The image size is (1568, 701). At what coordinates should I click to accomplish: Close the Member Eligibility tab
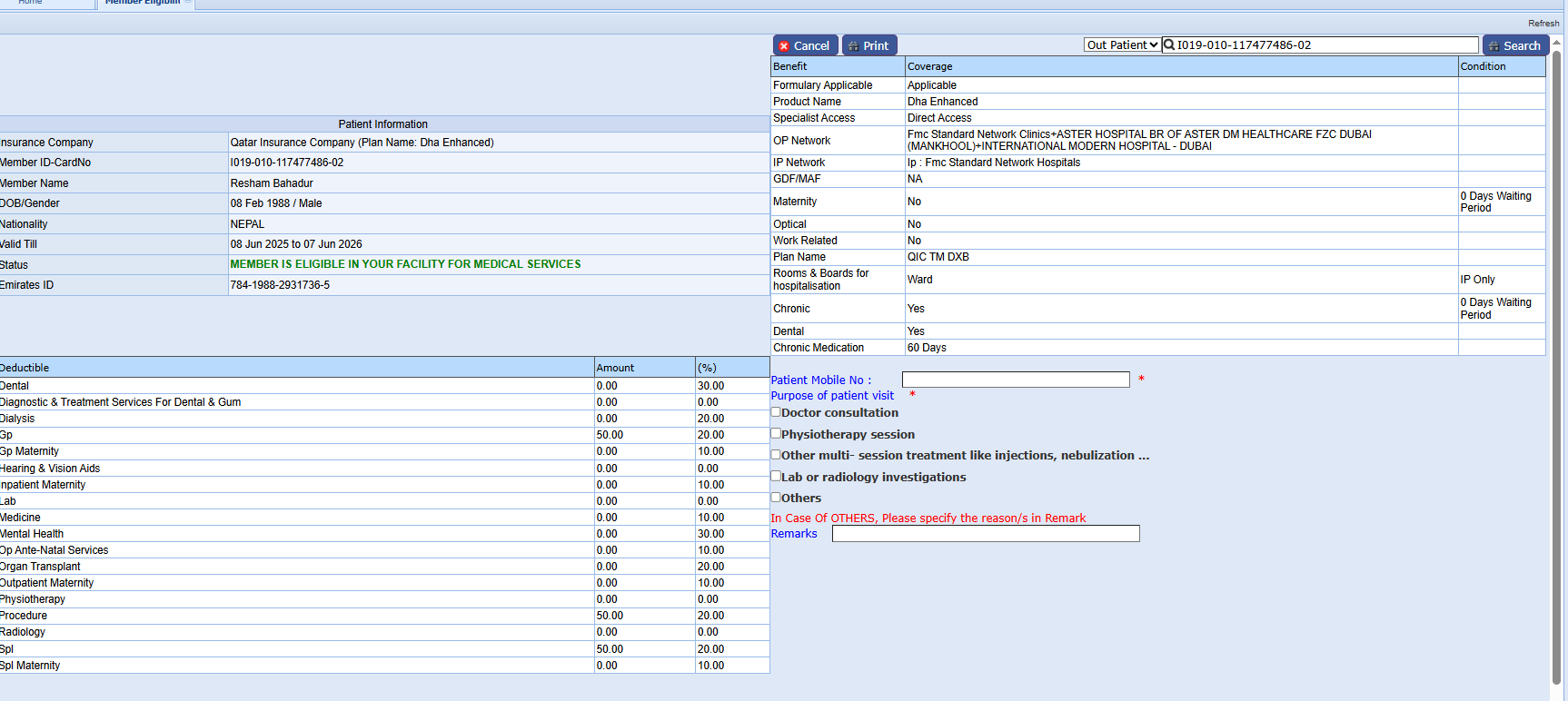(188, 3)
